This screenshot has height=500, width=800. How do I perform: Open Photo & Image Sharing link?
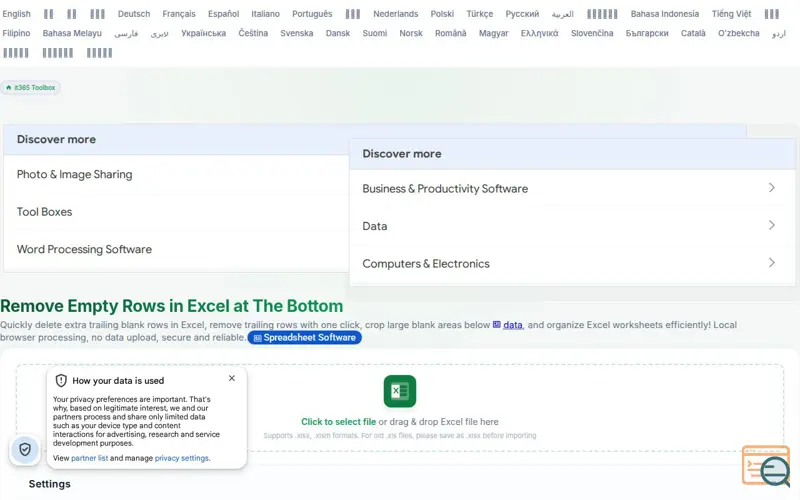pyautogui.click(x=74, y=174)
